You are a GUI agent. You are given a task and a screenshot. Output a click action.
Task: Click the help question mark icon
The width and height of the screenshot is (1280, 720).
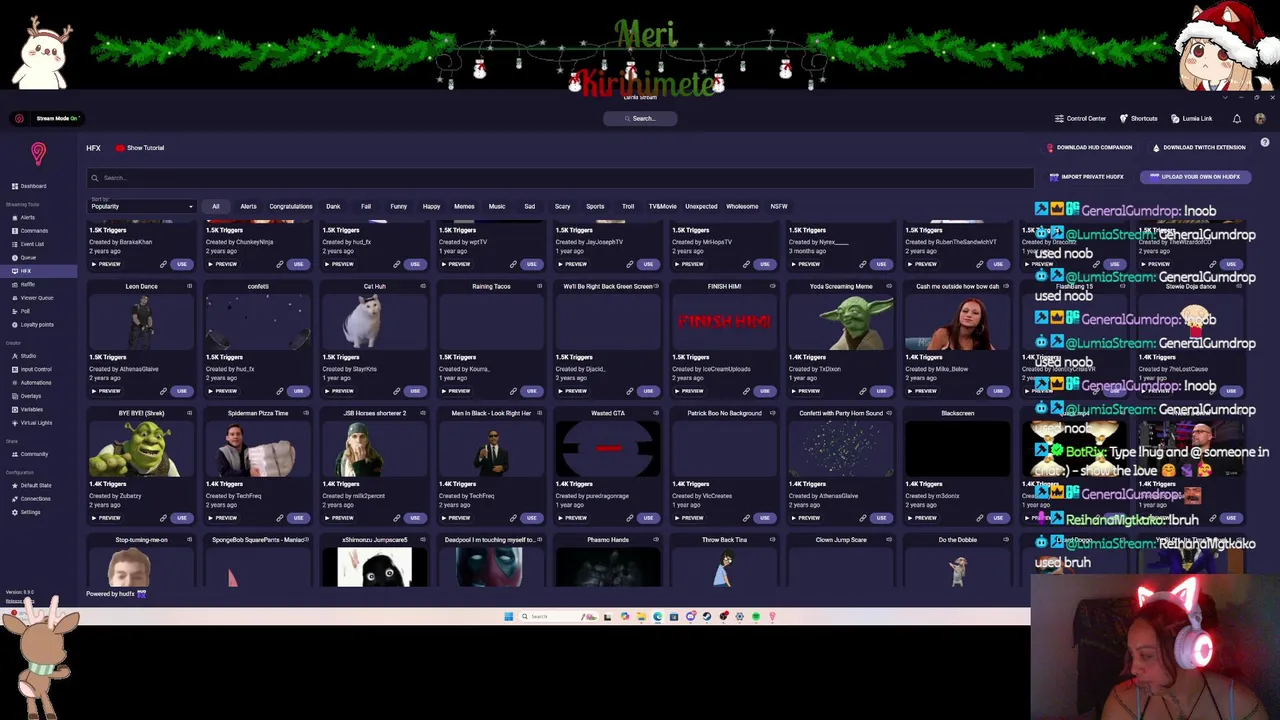(x=1265, y=143)
